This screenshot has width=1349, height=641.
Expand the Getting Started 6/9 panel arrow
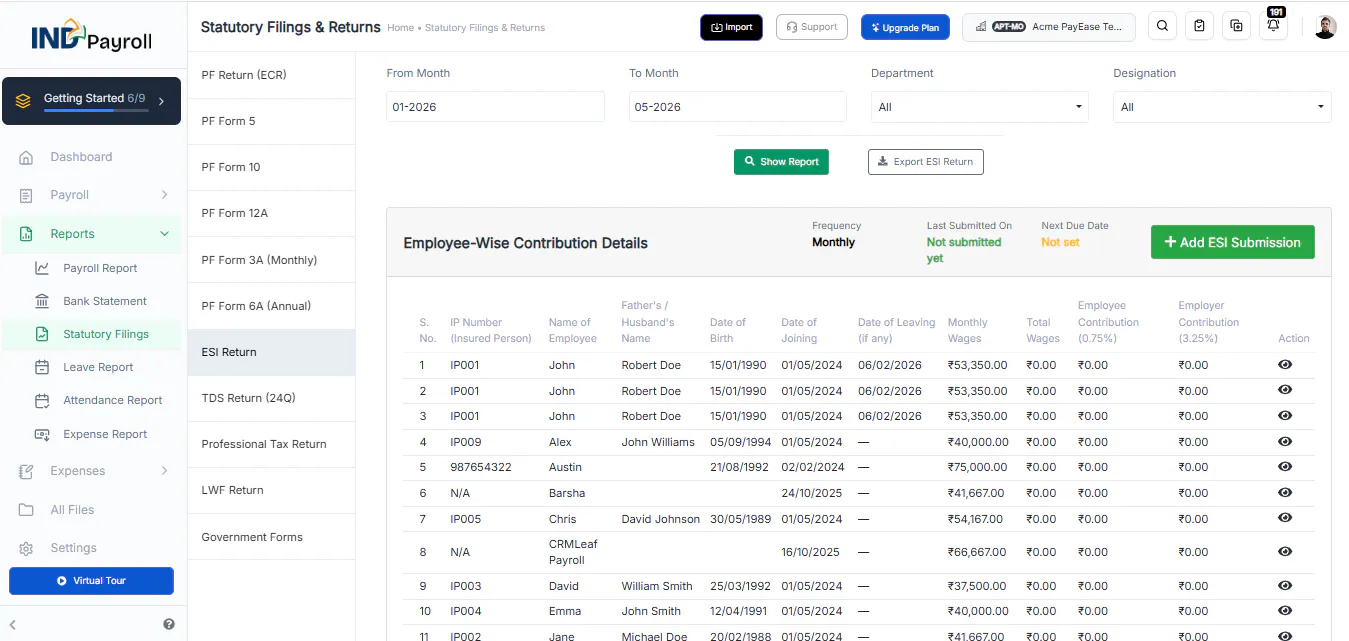coord(162,101)
